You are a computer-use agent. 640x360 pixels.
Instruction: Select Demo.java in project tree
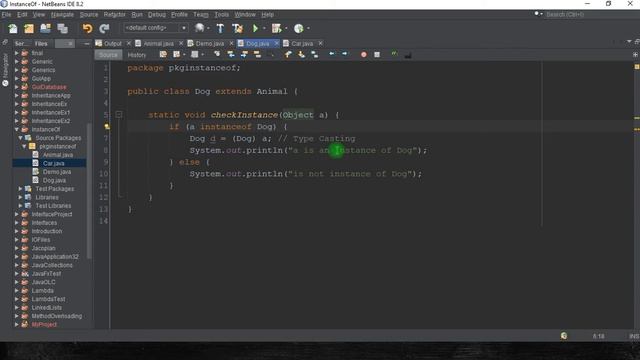[57, 172]
